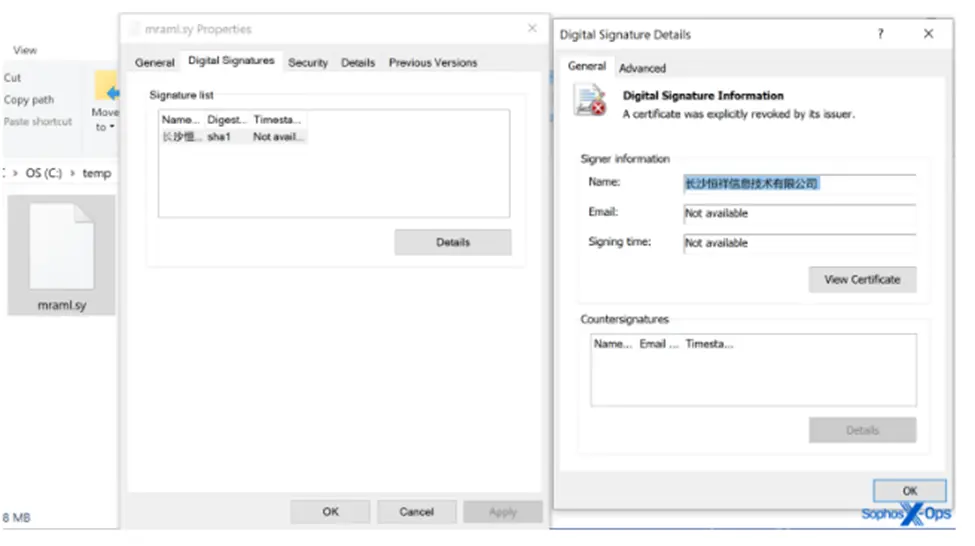The width and height of the screenshot is (975, 546).
Task: Close the mraml.sy Properties window
Action: pos(532,29)
